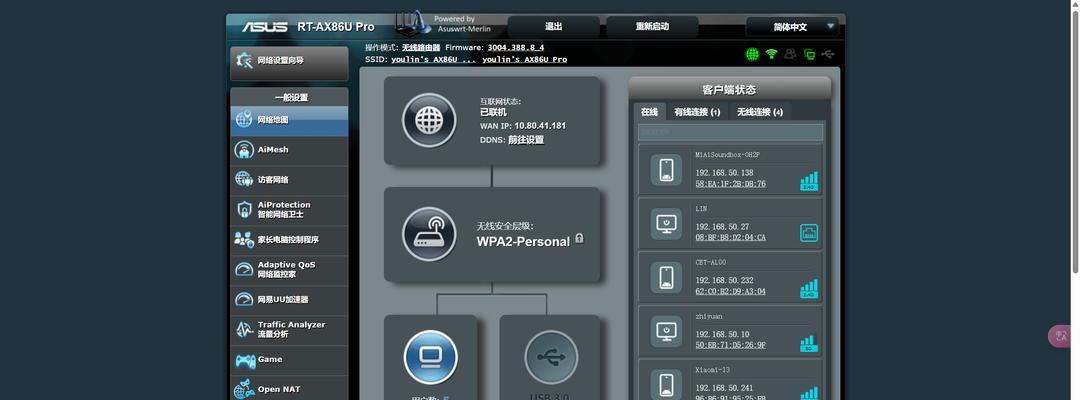Open the 简体中文 language dropdown
This screenshot has width=1080, height=400.
coord(792,27)
